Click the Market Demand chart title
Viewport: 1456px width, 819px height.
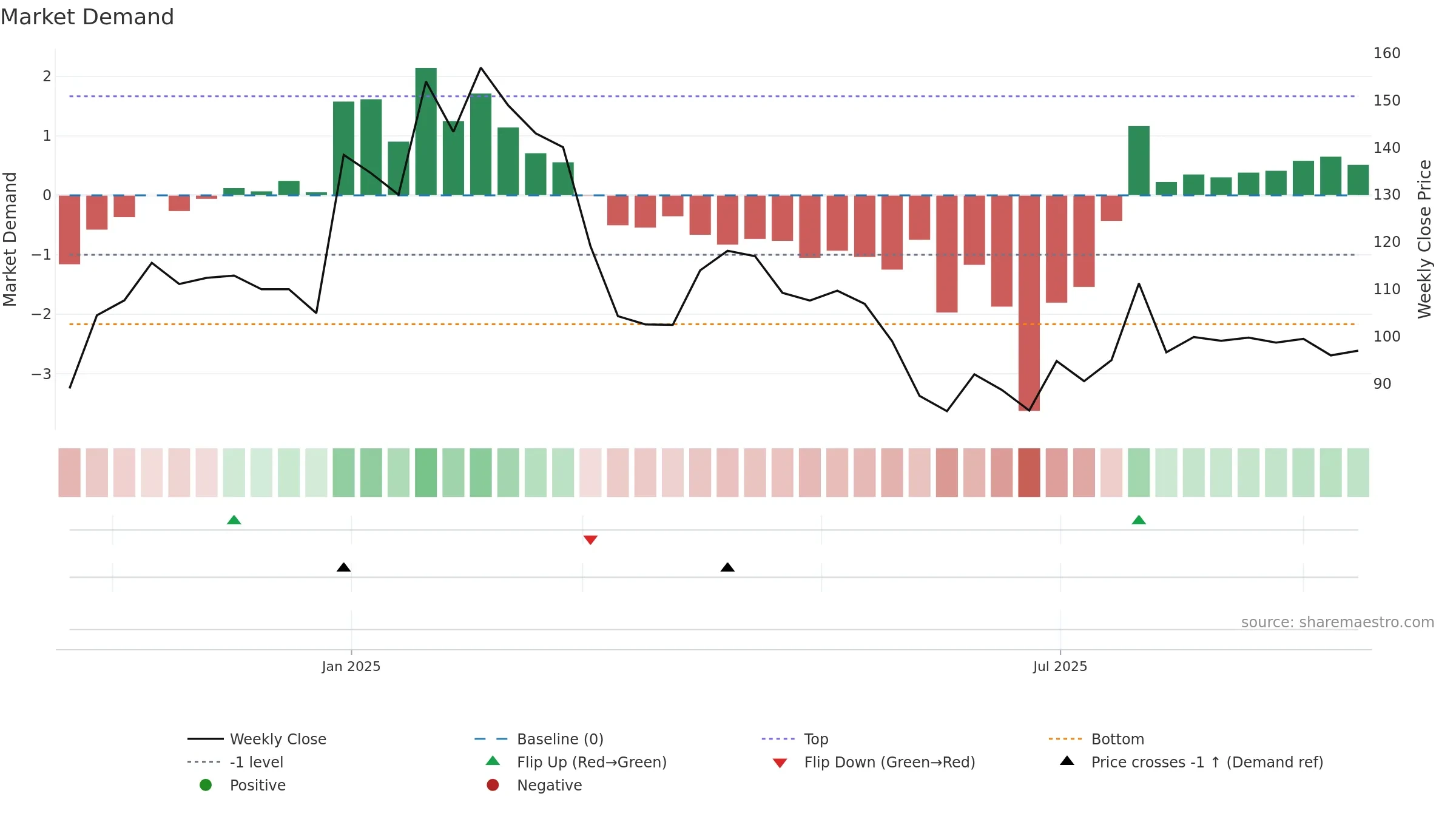(87, 17)
